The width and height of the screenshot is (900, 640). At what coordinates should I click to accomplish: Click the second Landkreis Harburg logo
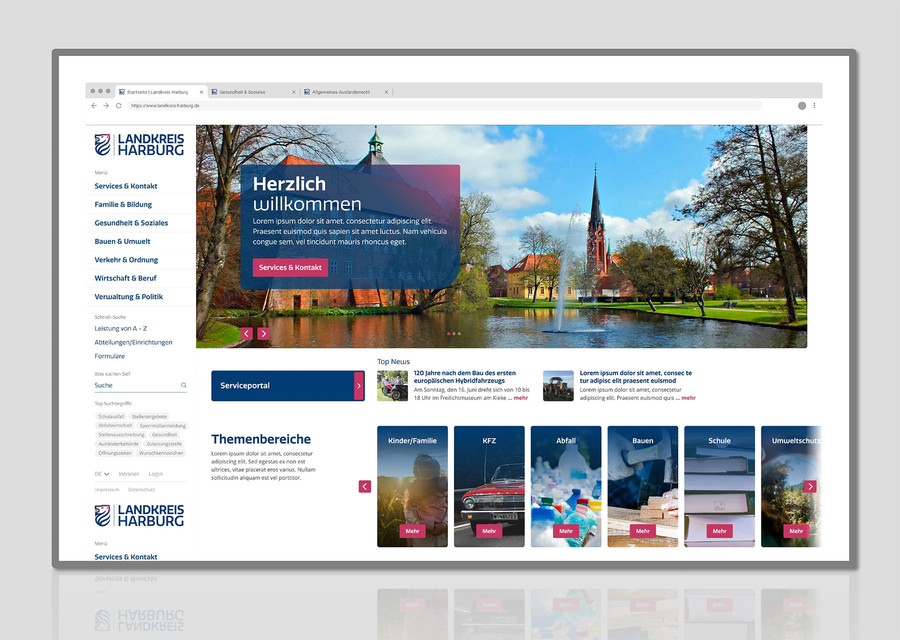(139, 515)
